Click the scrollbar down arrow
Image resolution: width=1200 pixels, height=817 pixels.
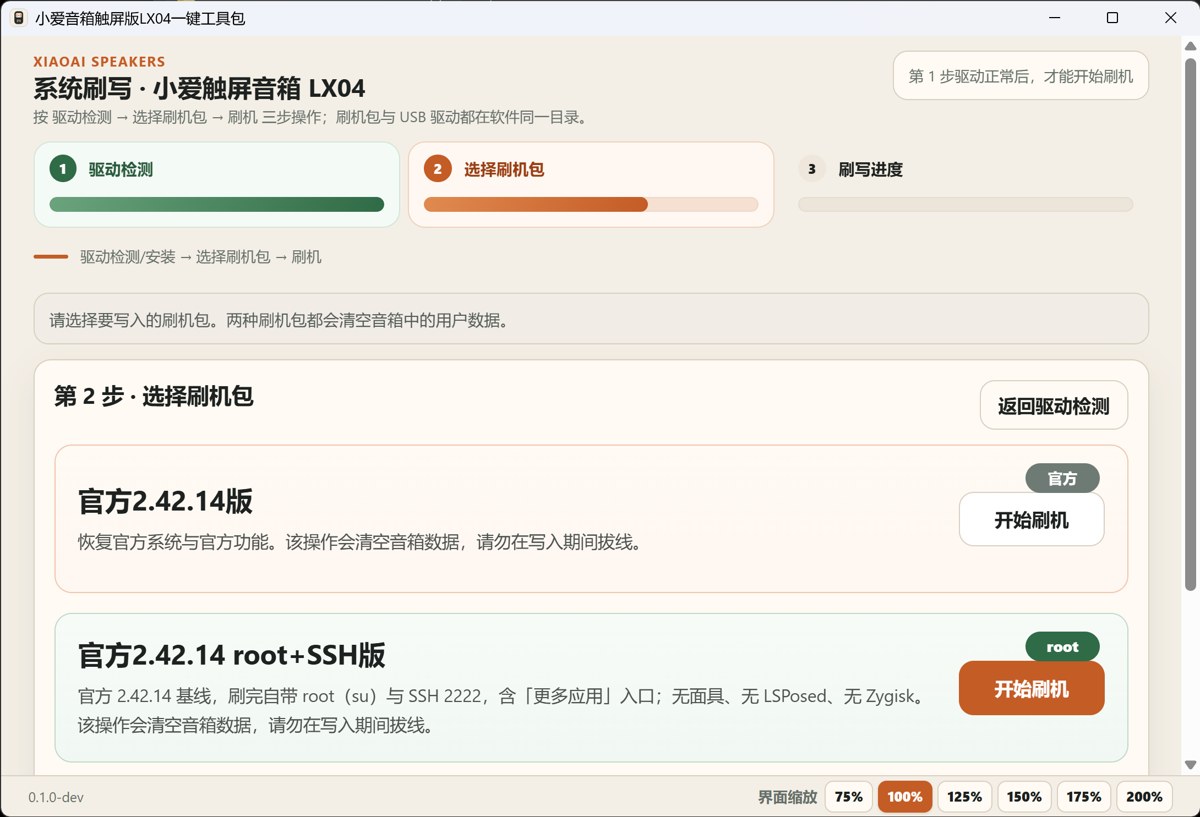click(1190, 765)
